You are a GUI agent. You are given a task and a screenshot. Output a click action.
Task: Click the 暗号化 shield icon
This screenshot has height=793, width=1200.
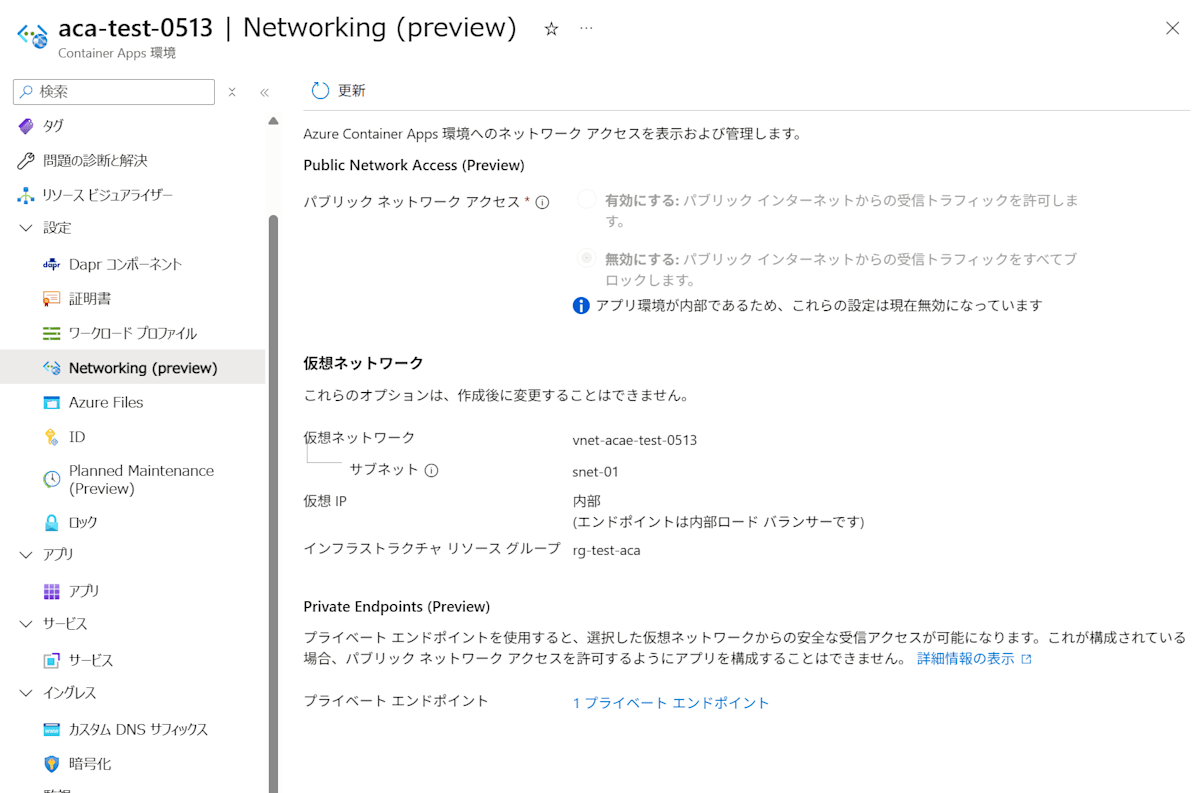[x=52, y=764]
